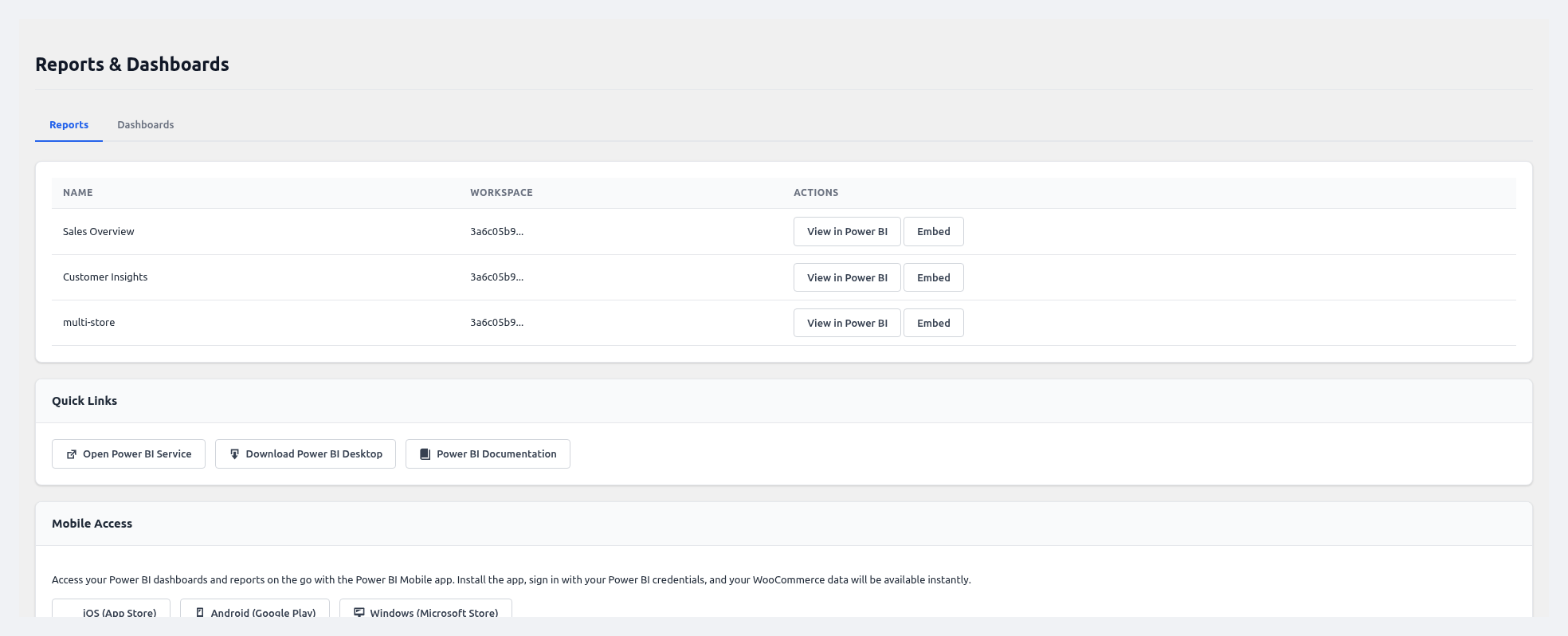Switch to the Dashboards tab
Viewport: 1568px width, 636px height.
click(145, 124)
